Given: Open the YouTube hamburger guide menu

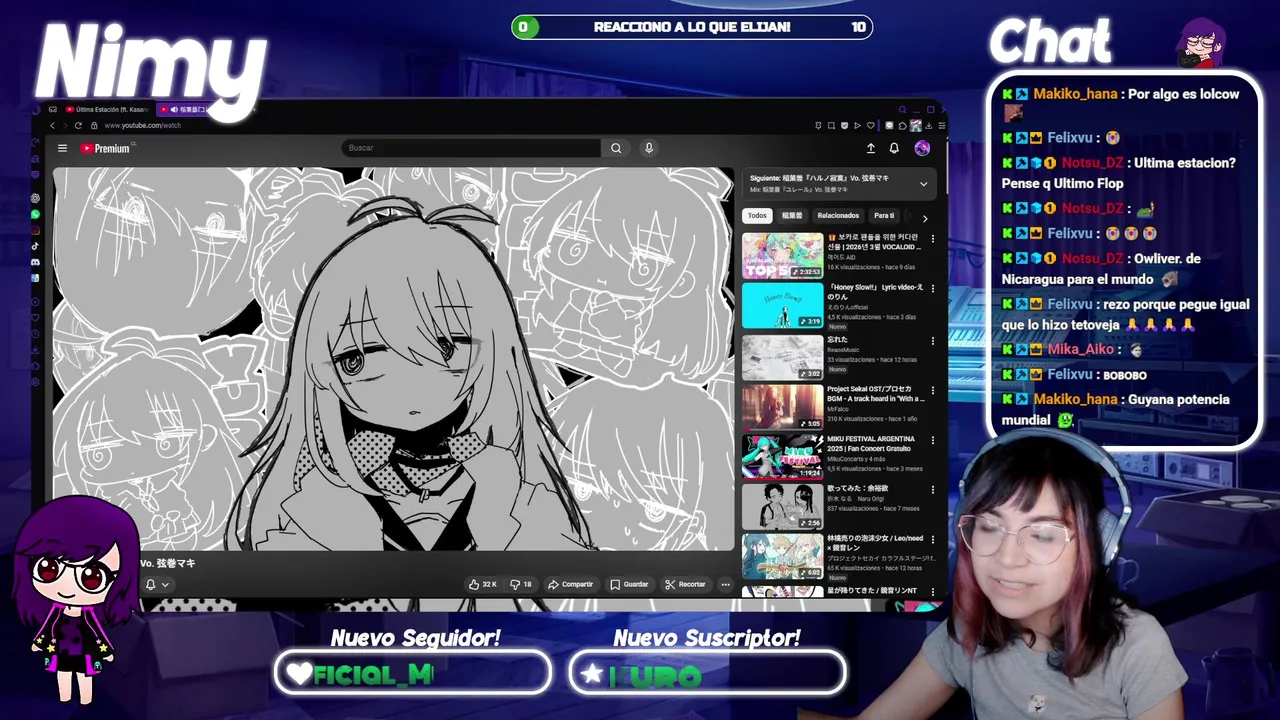Looking at the screenshot, I should [x=62, y=148].
